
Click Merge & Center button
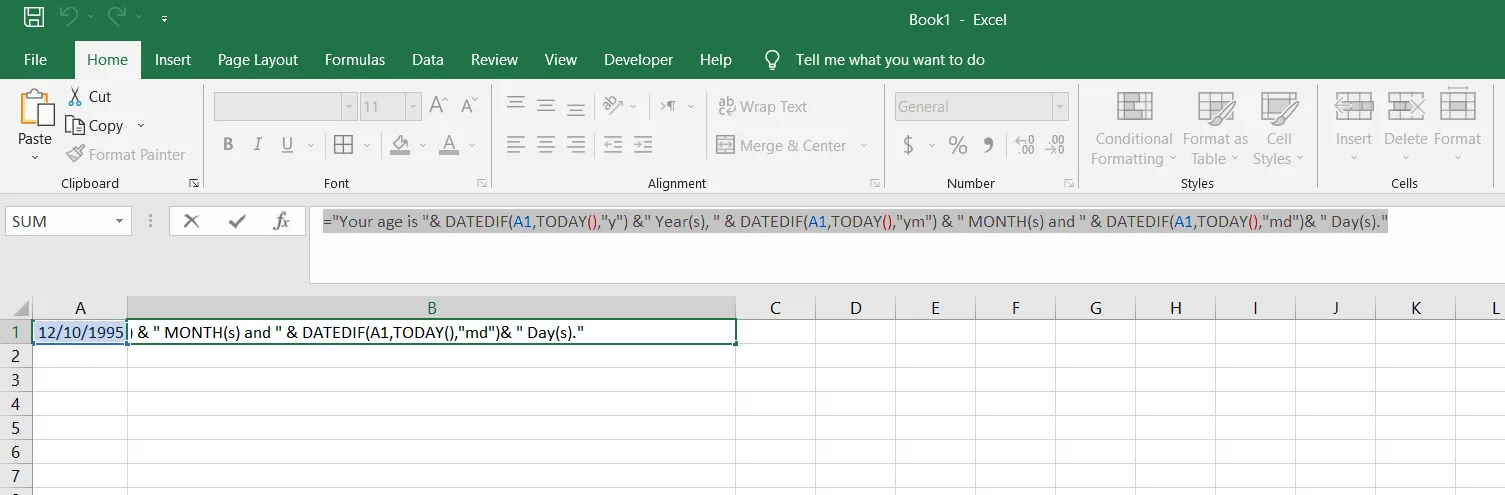point(782,146)
